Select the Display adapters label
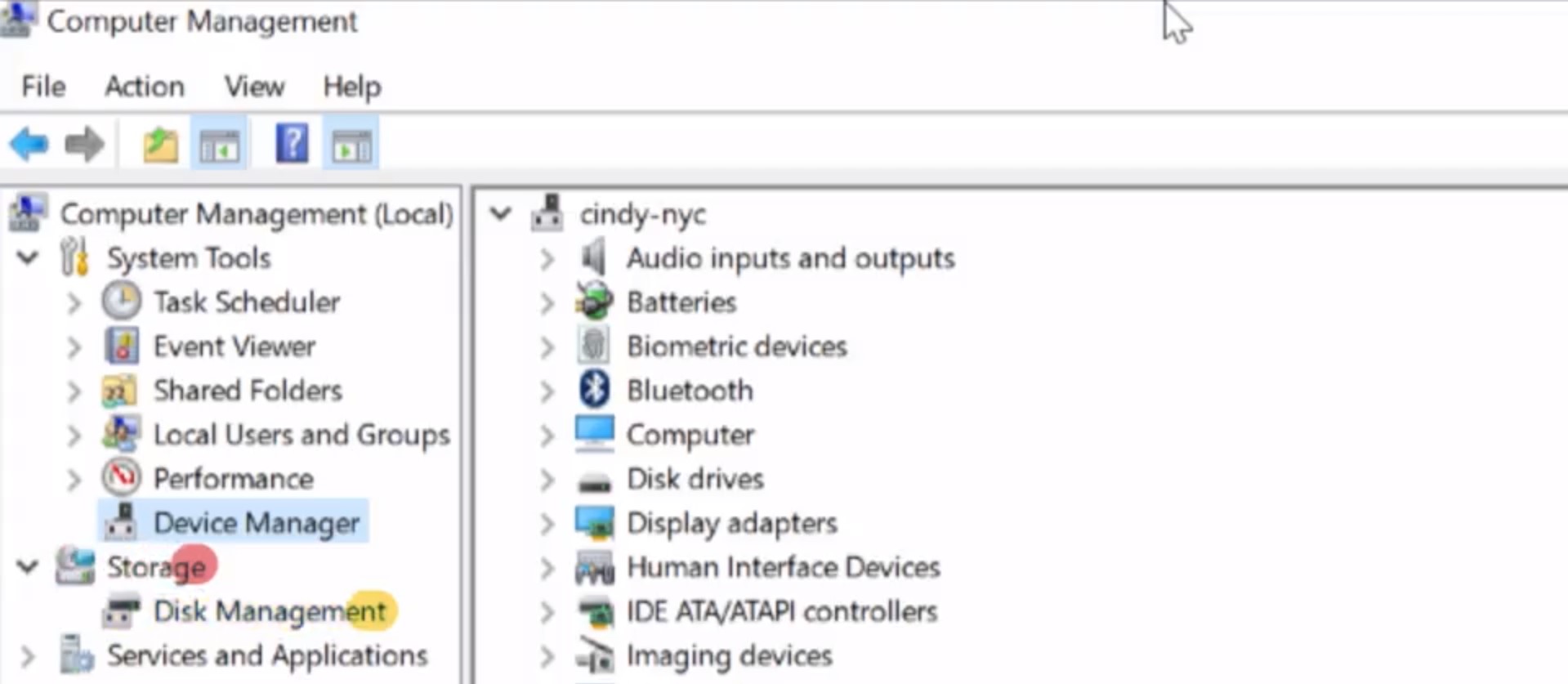The height and width of the screenshot is (684, 1568). 732,523
